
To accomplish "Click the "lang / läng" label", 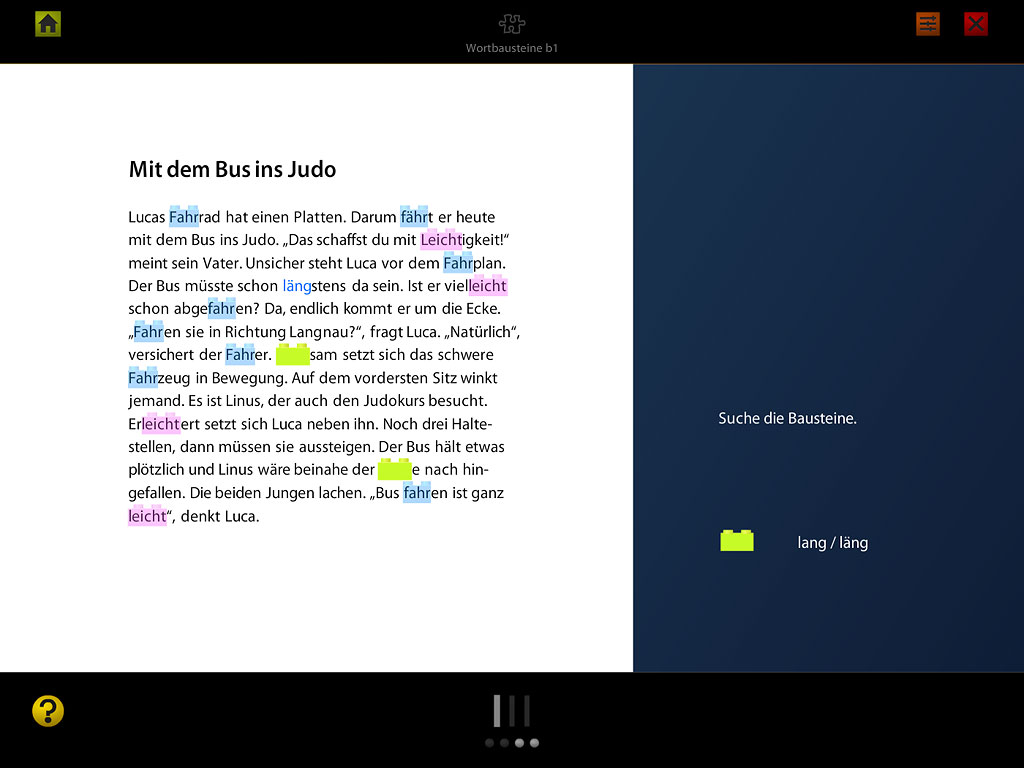I will click(x=832, y=543).
